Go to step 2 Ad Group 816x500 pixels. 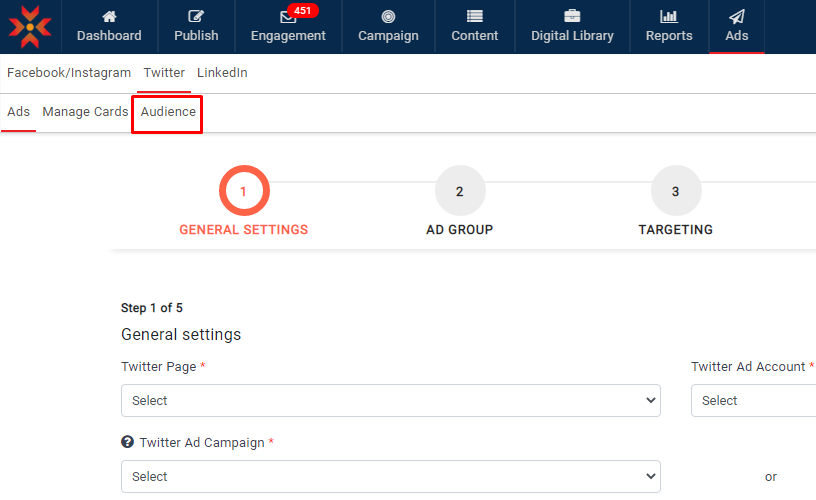[x=460, y=191]
